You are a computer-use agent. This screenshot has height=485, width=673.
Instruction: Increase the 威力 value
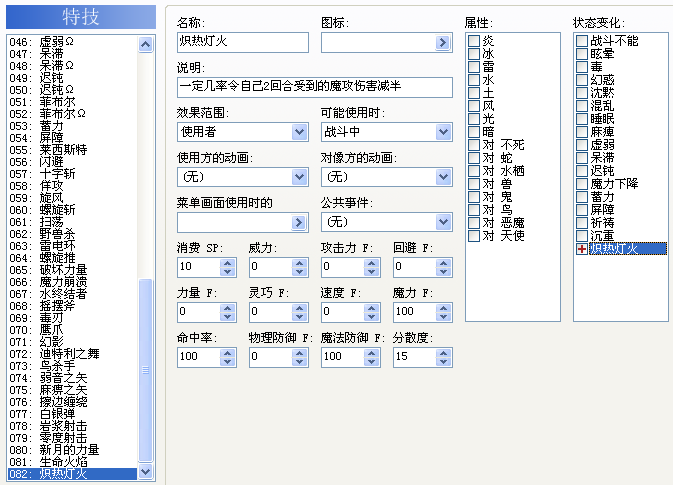(x=300, y=263)
